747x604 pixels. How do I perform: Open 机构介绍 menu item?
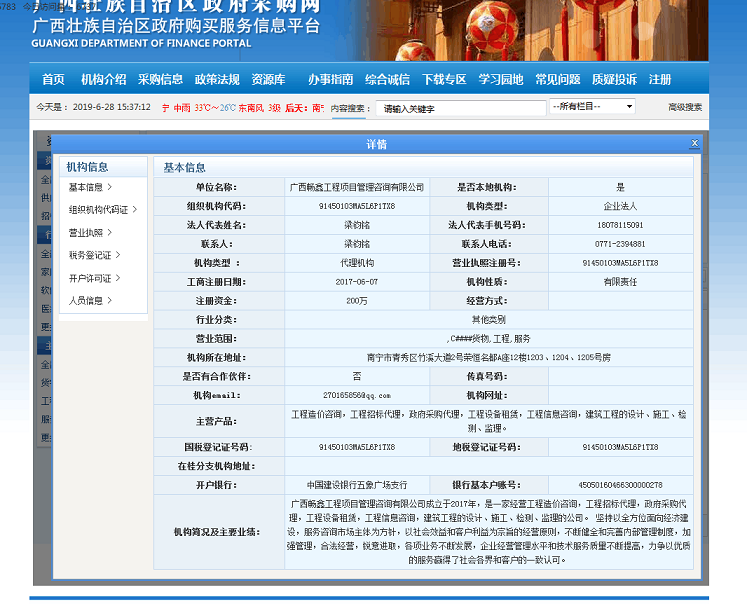coord(103,80)
